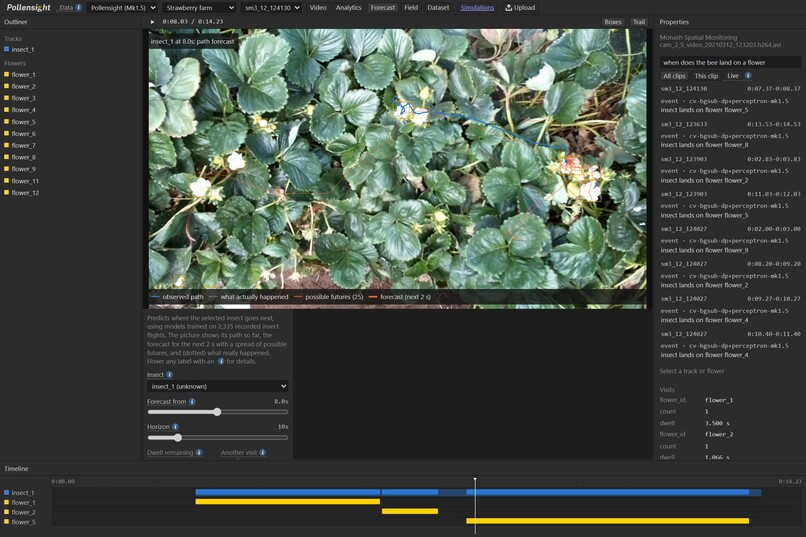Adjust the Forecast from slider handle
This screenshot has height=537, width=806.
(x=217, y=412)
